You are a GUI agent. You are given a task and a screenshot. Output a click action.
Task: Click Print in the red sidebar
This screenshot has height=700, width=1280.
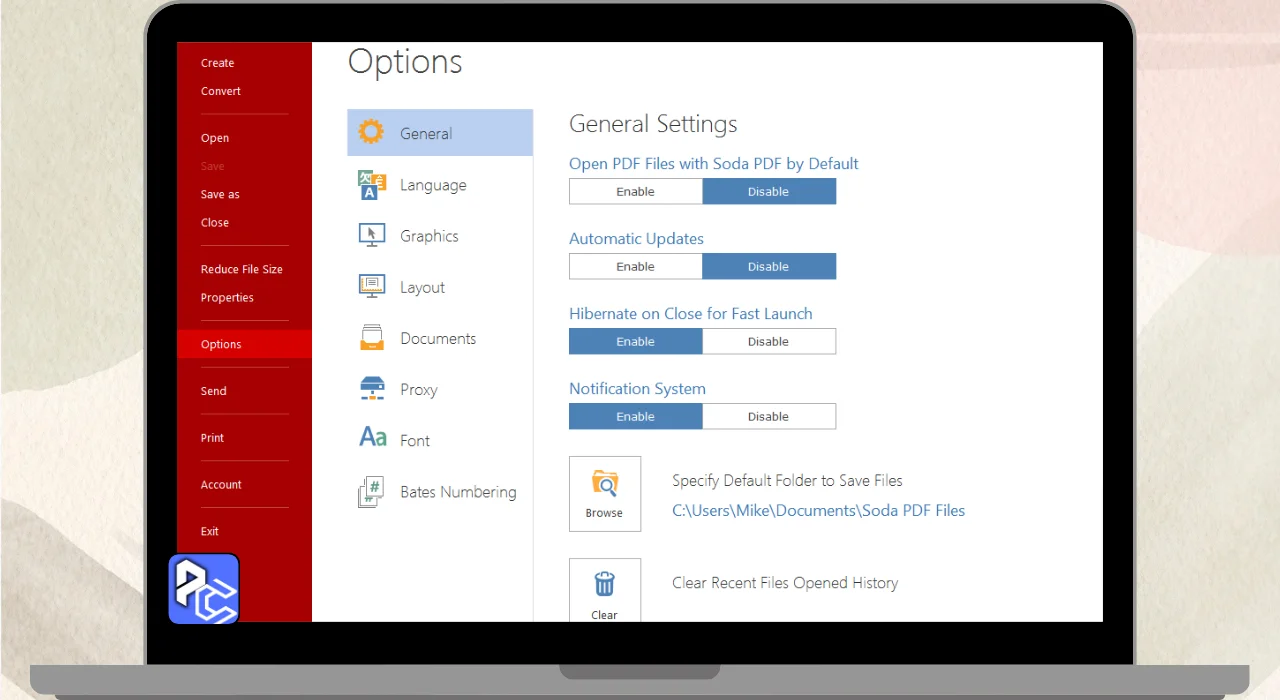(x=212, y=438)
